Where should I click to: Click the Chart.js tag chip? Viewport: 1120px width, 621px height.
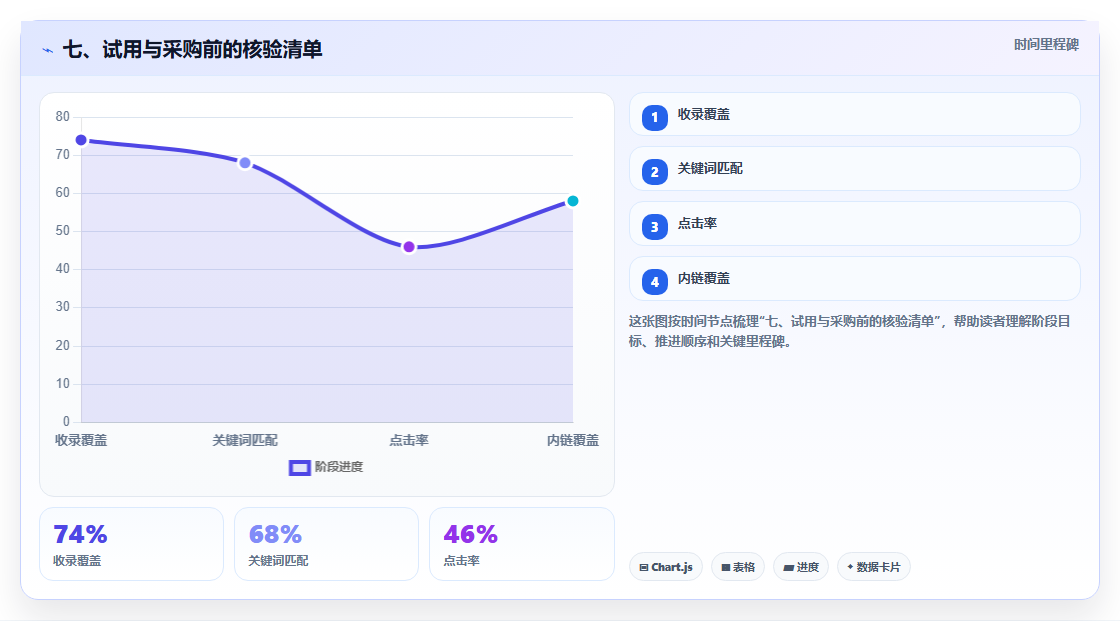point(666,567)
